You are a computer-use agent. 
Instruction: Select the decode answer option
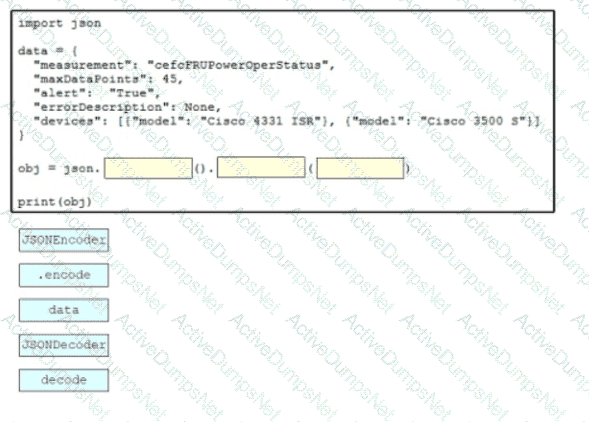[64, 380]
